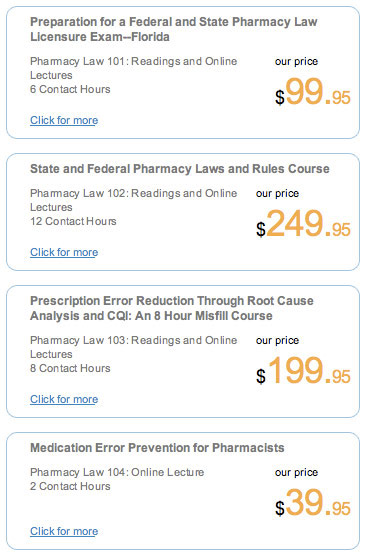The image size is (366, 557).
Task: Select the '2 Contact Hours' text
Action: point(70,486)
